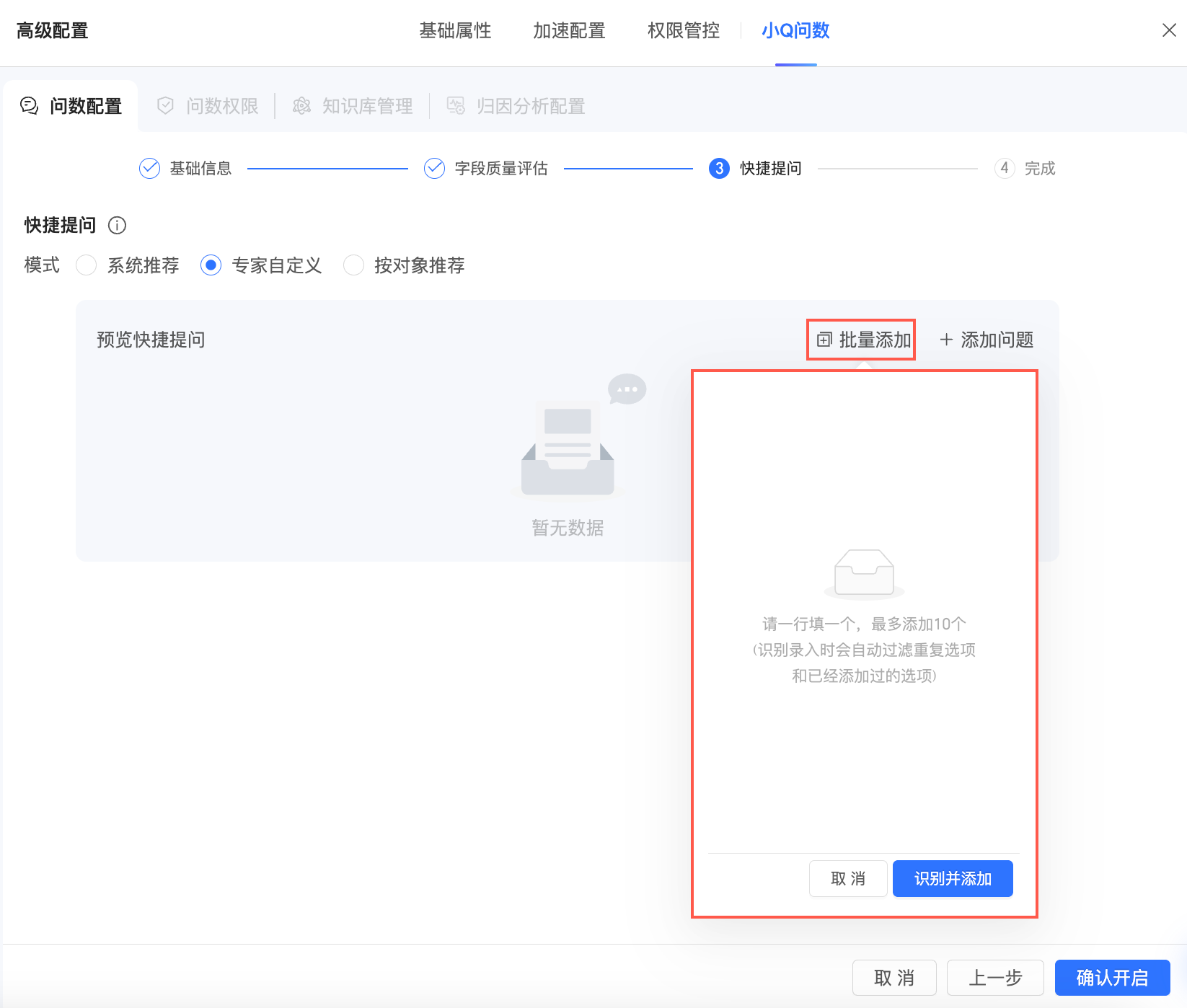Switch to the 小Q问数 tab
This screenshot has width=1187, height=1008.
tap(795, 30)
